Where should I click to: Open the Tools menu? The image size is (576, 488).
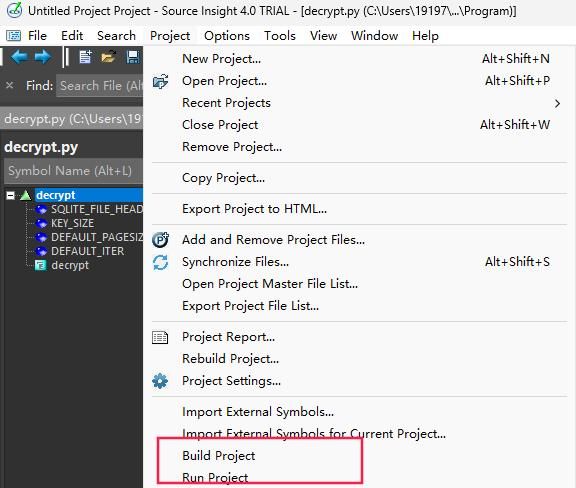[280, 36]
